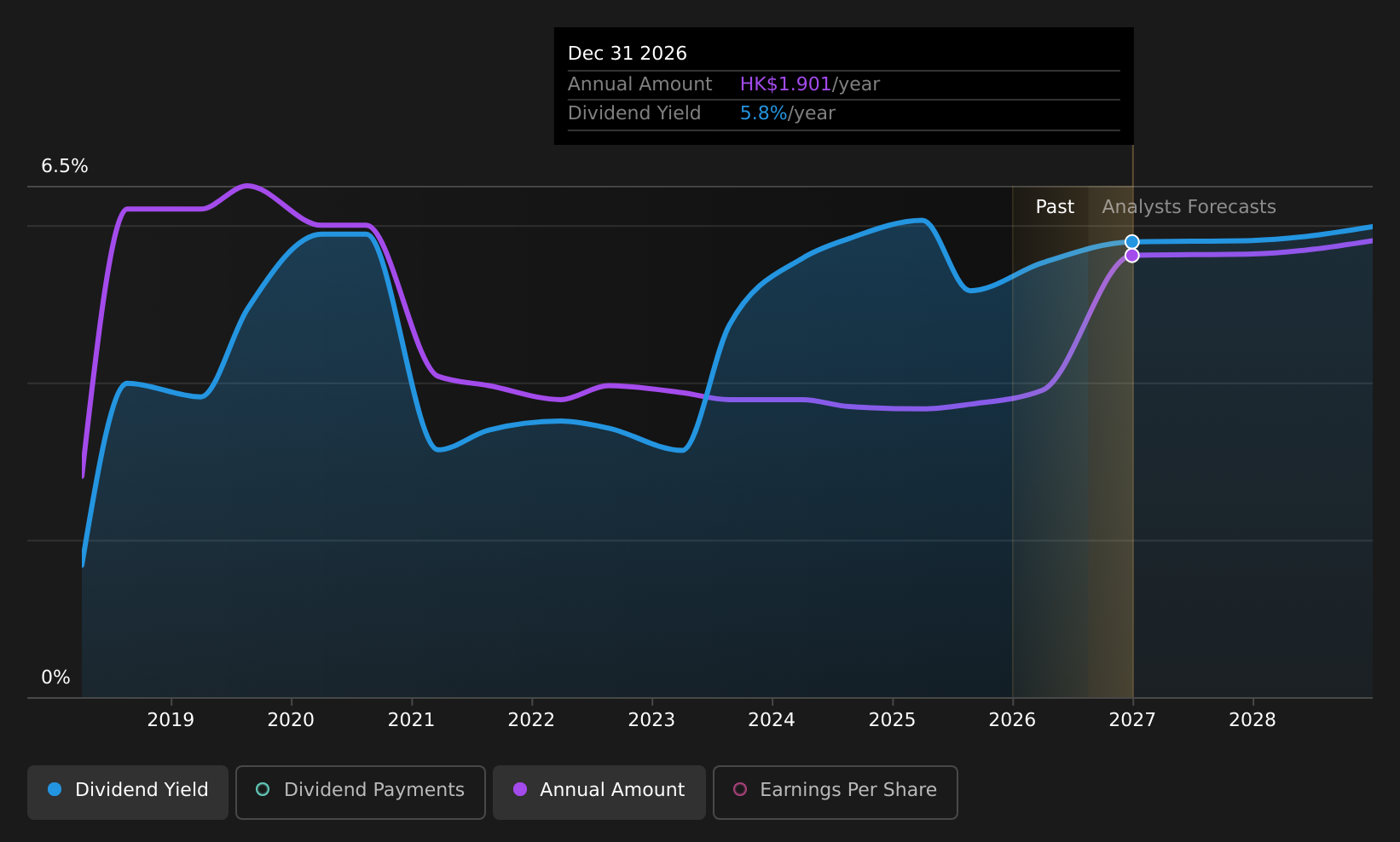
Task: Click the Analysts Forecasts label
Action: tap(1189, 207)
